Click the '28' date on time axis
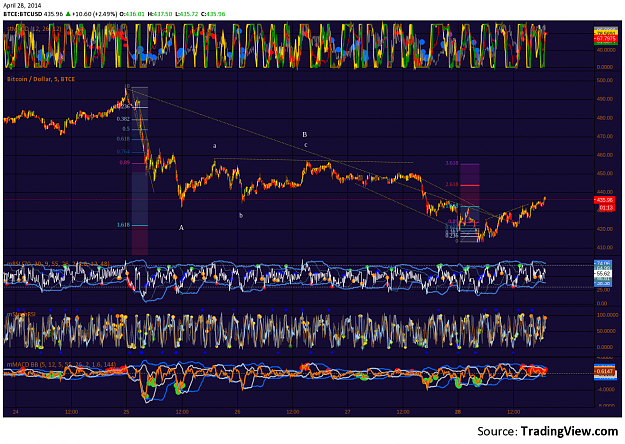625x444 pixels. tap(458, 412)
